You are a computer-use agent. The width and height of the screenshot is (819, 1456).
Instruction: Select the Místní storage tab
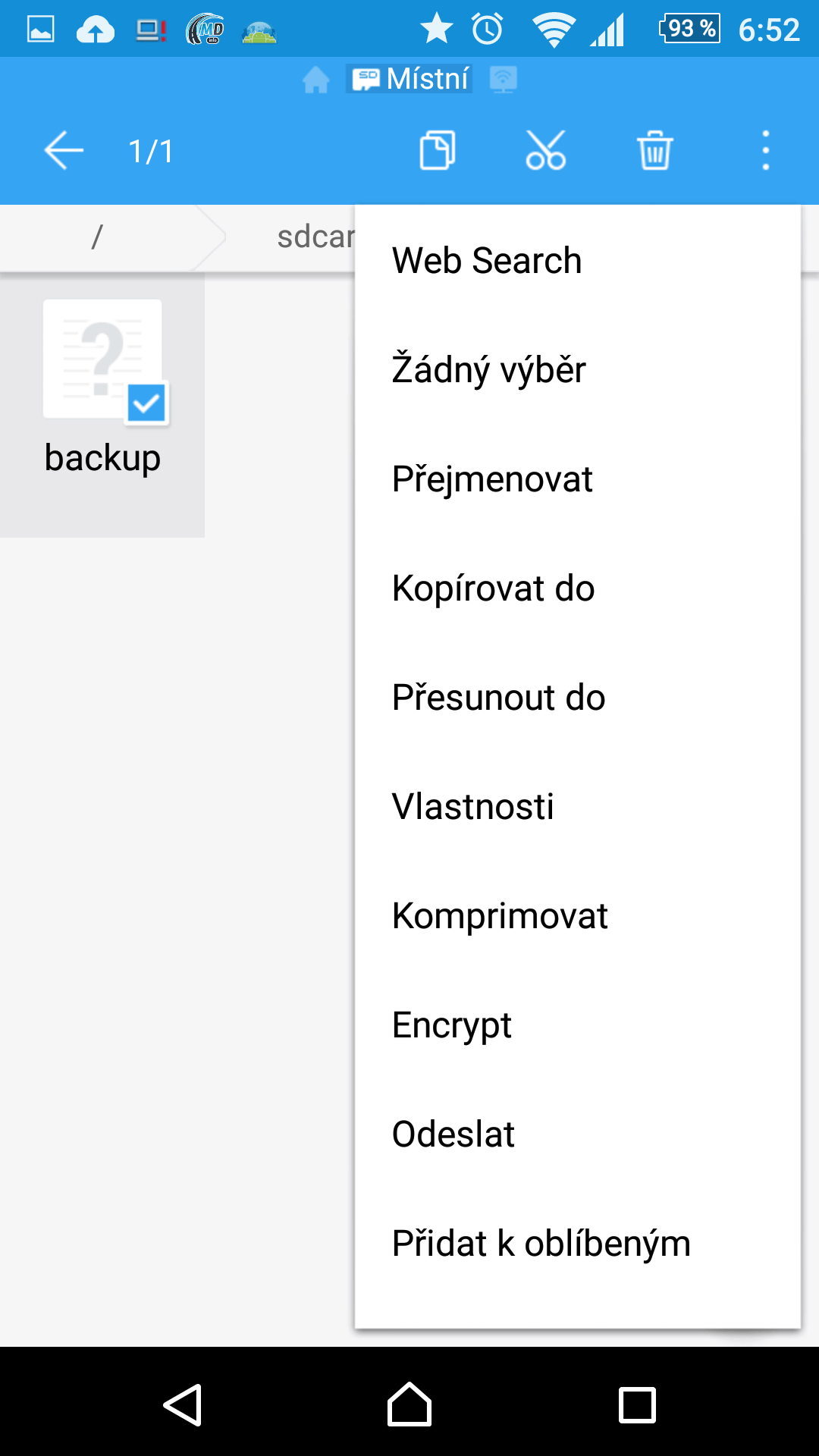point(409,79)
